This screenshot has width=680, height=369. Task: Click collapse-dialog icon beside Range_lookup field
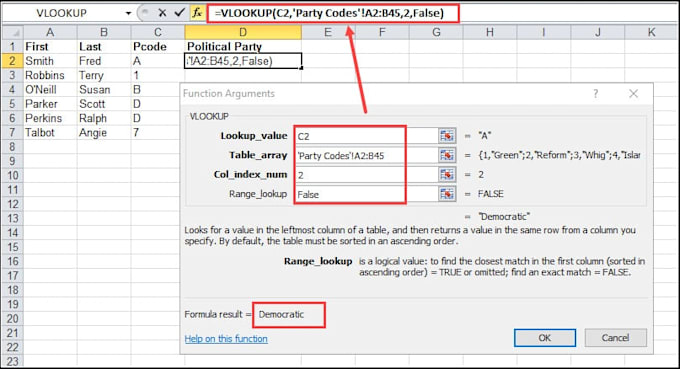(447, 194)
